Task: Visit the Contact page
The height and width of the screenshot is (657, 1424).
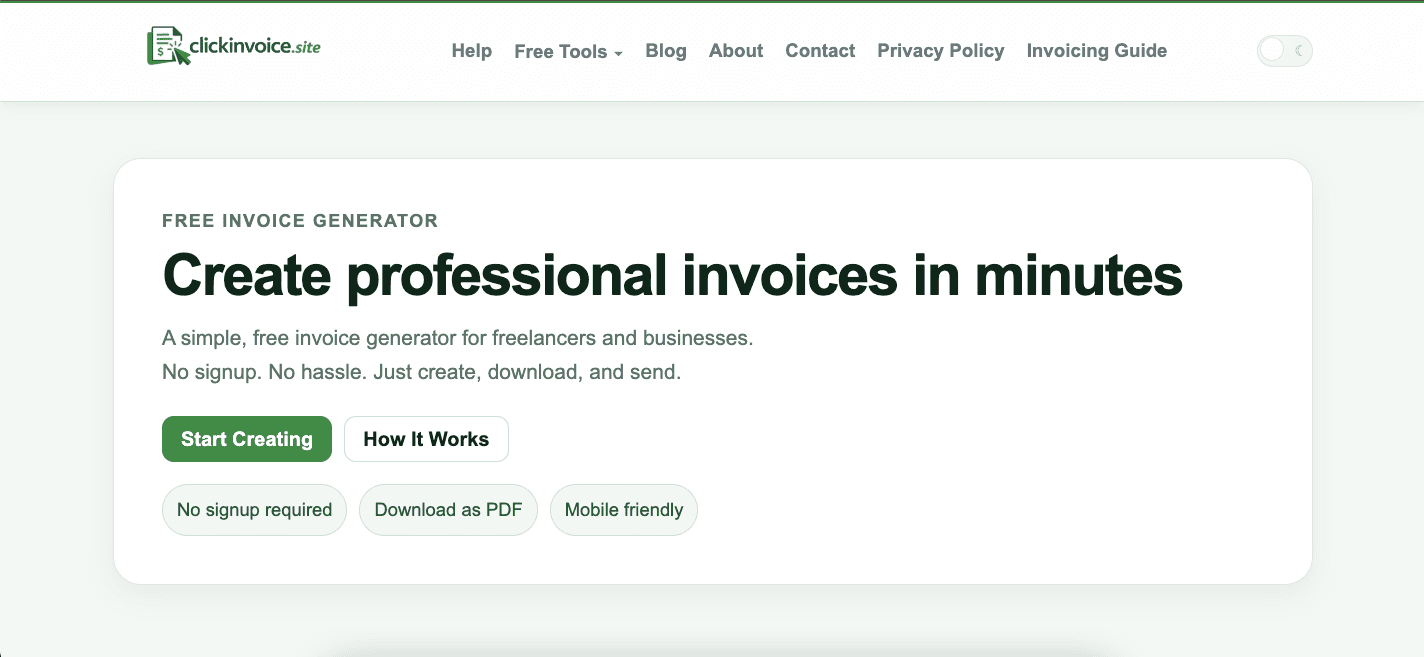Action: coord(820,51)
